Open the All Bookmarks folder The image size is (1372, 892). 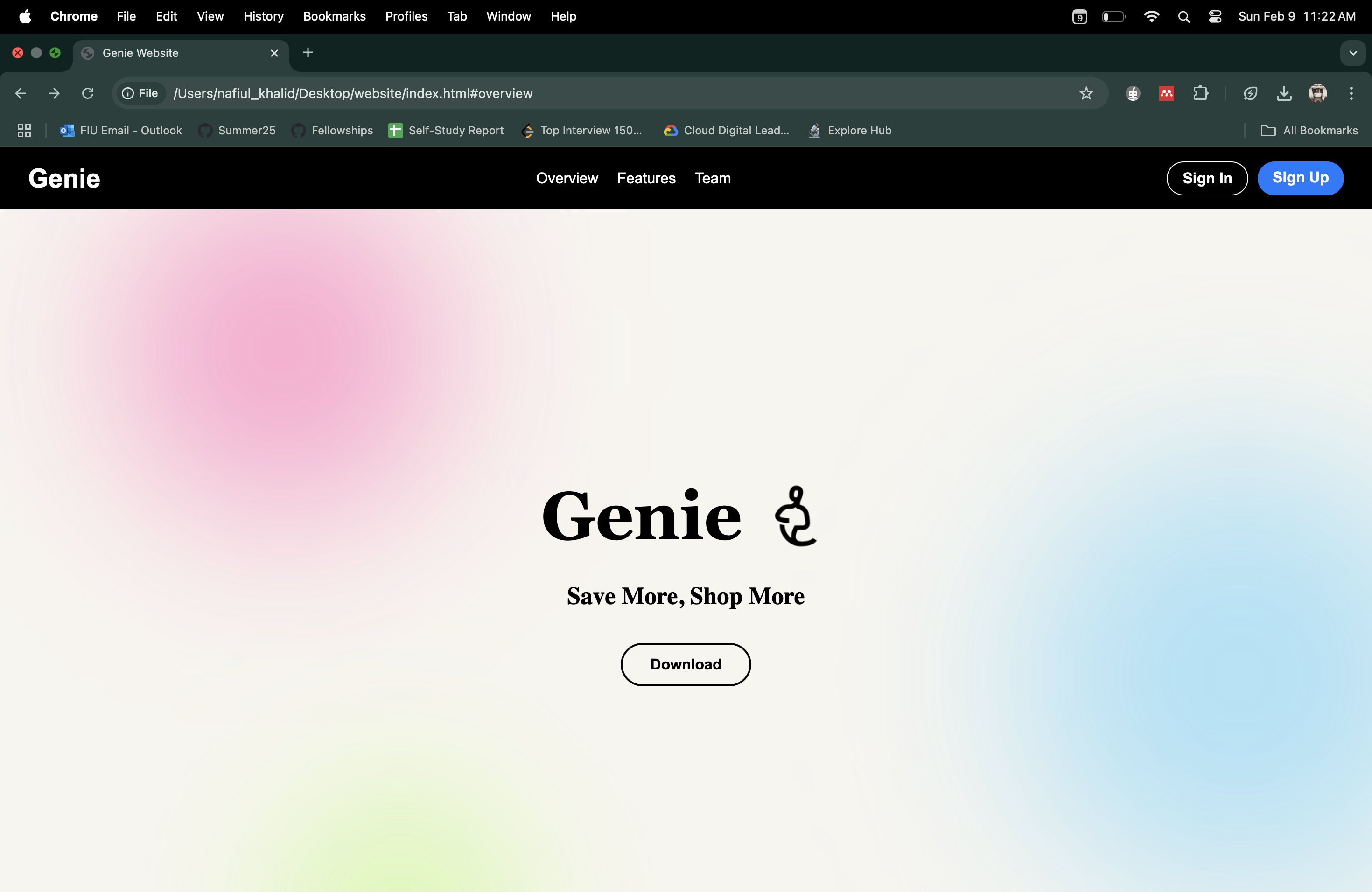1309,131
